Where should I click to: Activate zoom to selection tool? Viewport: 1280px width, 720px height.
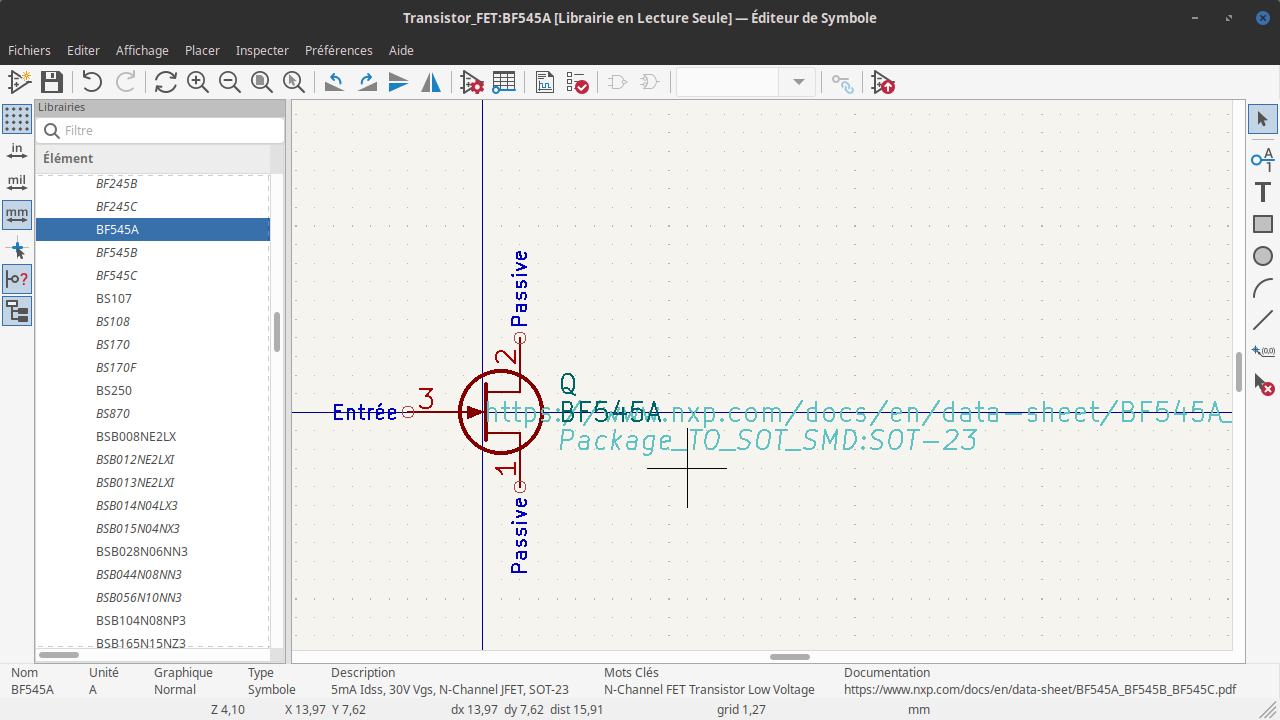(294, 82)
